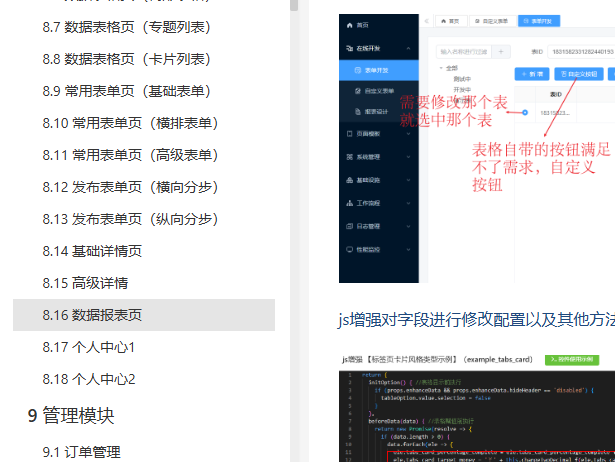
Task: Click the 表单开发 sidebar icon
Action: coord(358,71)
